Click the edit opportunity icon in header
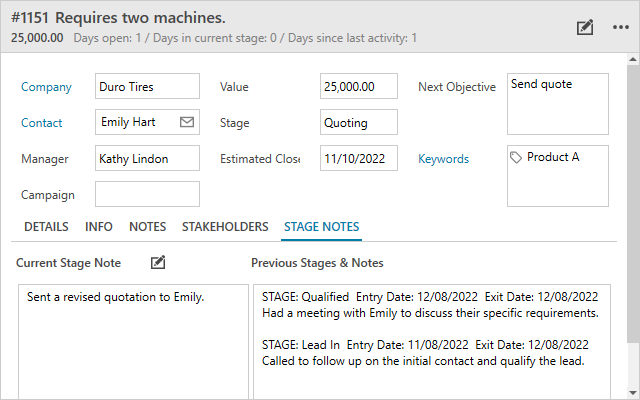Image resolution: width=640 pixels, height=400 pixels. coord(586,27)
